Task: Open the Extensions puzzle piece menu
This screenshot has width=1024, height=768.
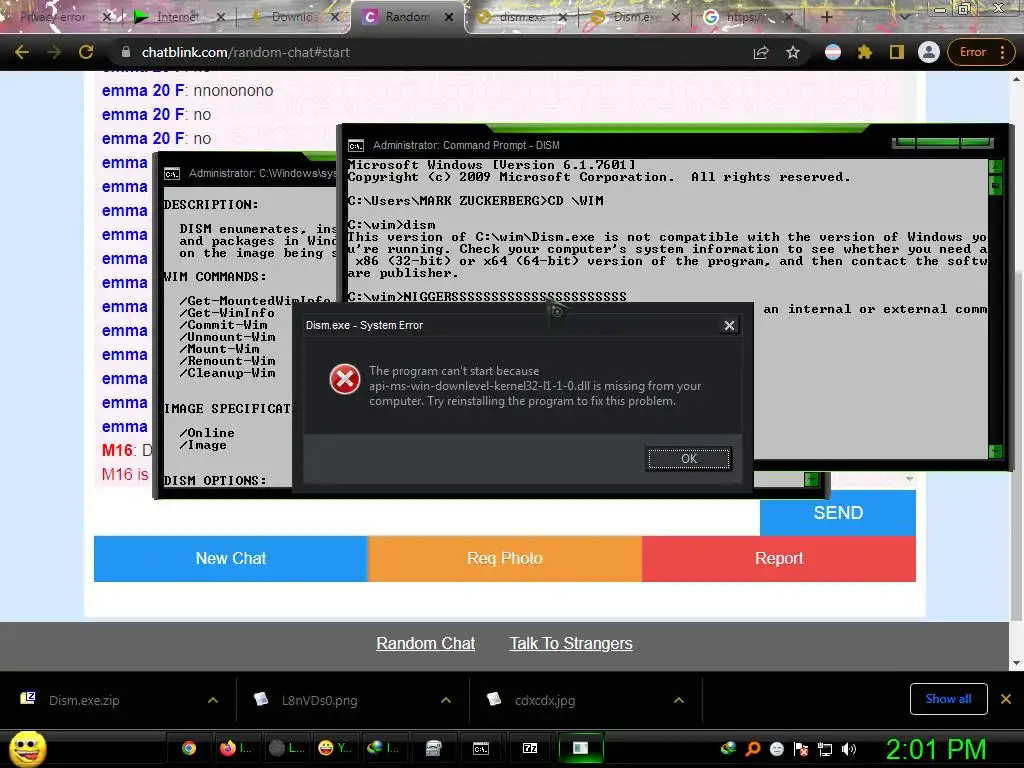Action: pos(865,52)
